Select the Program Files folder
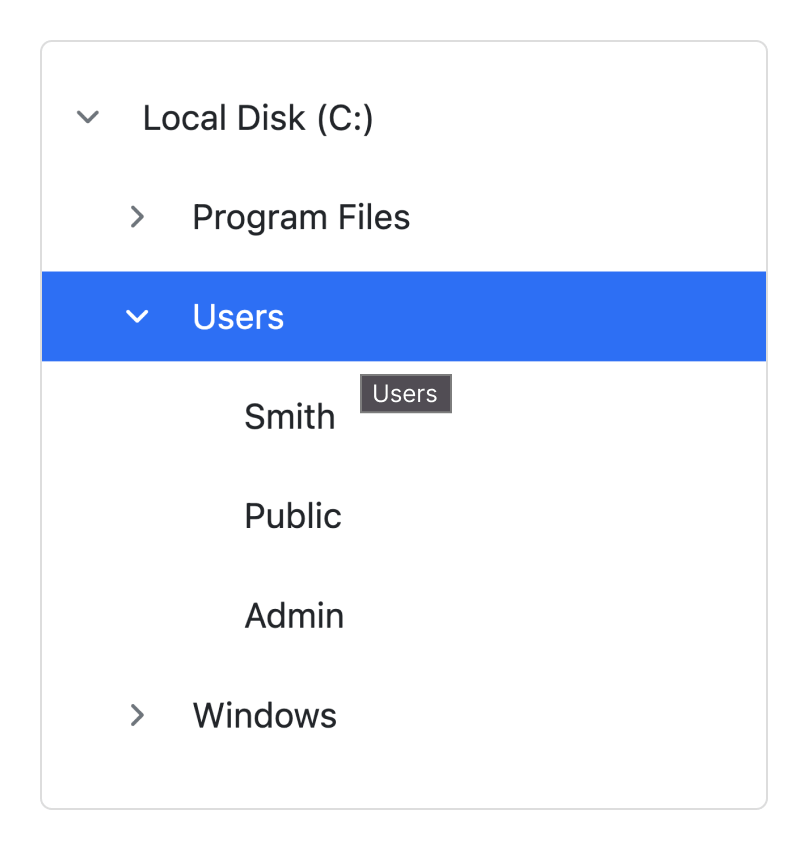808x850 pixels. tap(301, 217)
